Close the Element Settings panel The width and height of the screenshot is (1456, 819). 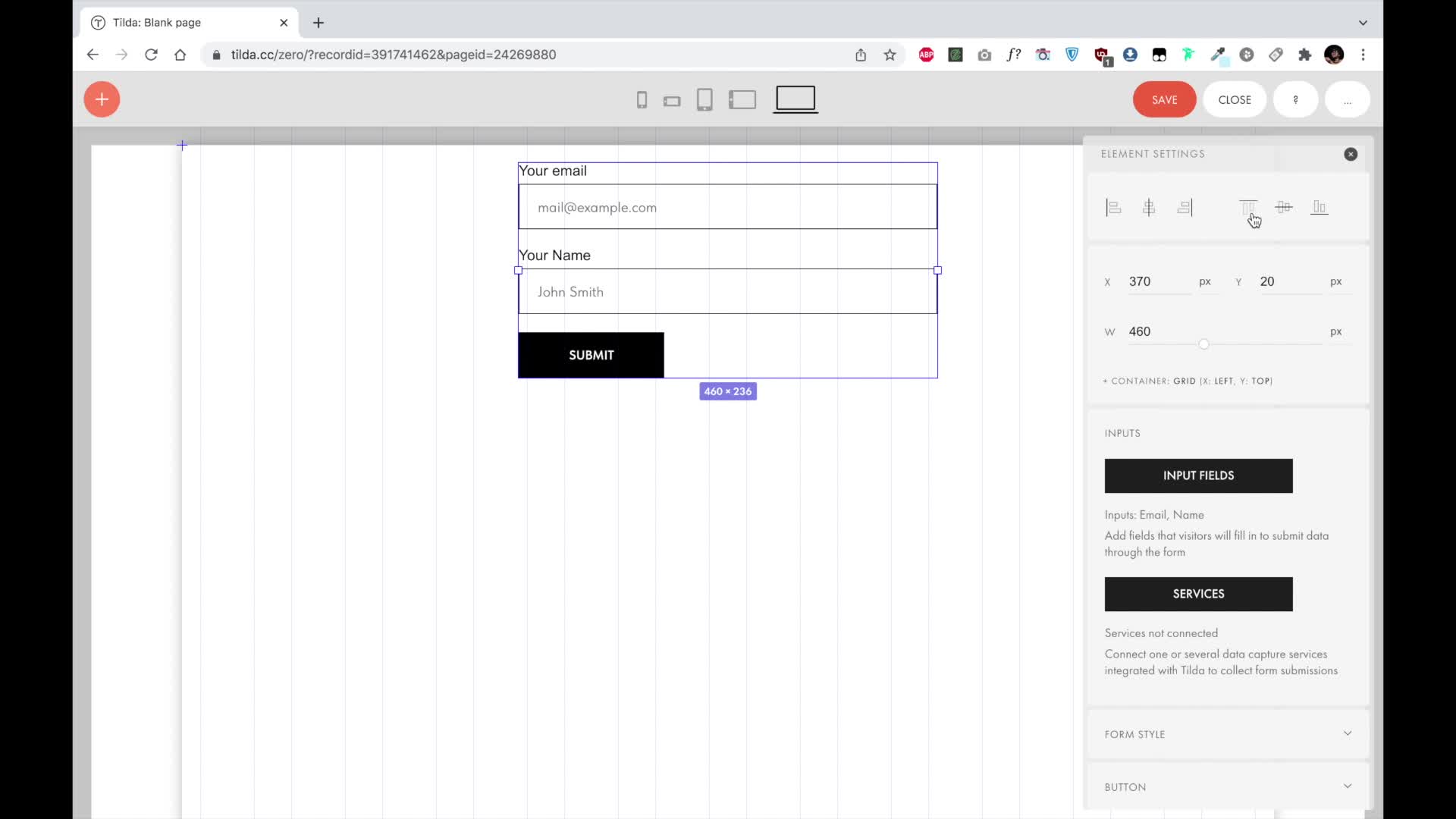[1351, 154]
